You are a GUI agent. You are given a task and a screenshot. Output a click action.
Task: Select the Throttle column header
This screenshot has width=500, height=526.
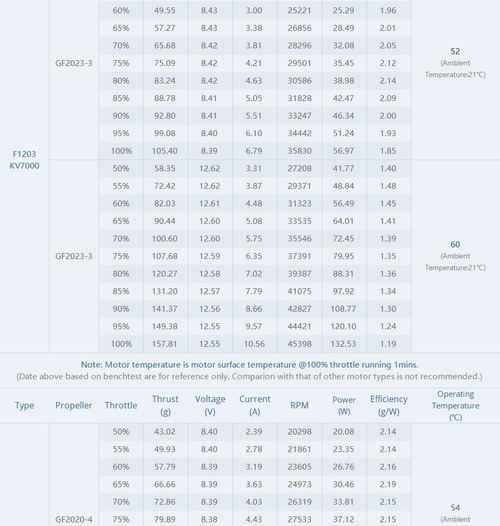point(121,405)
